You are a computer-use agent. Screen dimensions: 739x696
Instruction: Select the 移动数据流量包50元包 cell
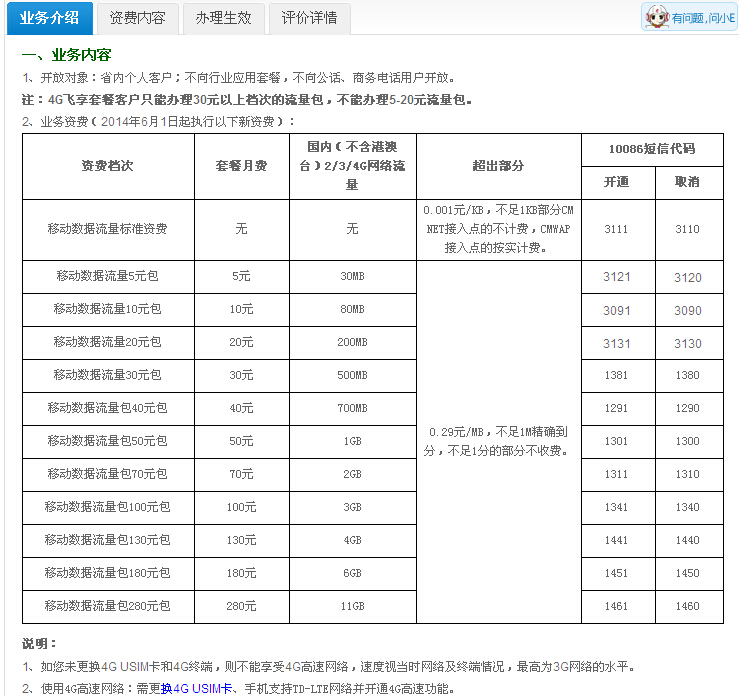point(107,441)
